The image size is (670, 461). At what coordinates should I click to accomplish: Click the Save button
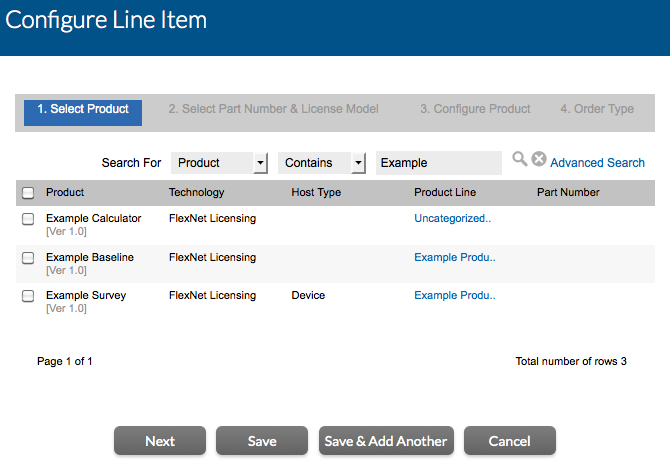coord(262,441)
